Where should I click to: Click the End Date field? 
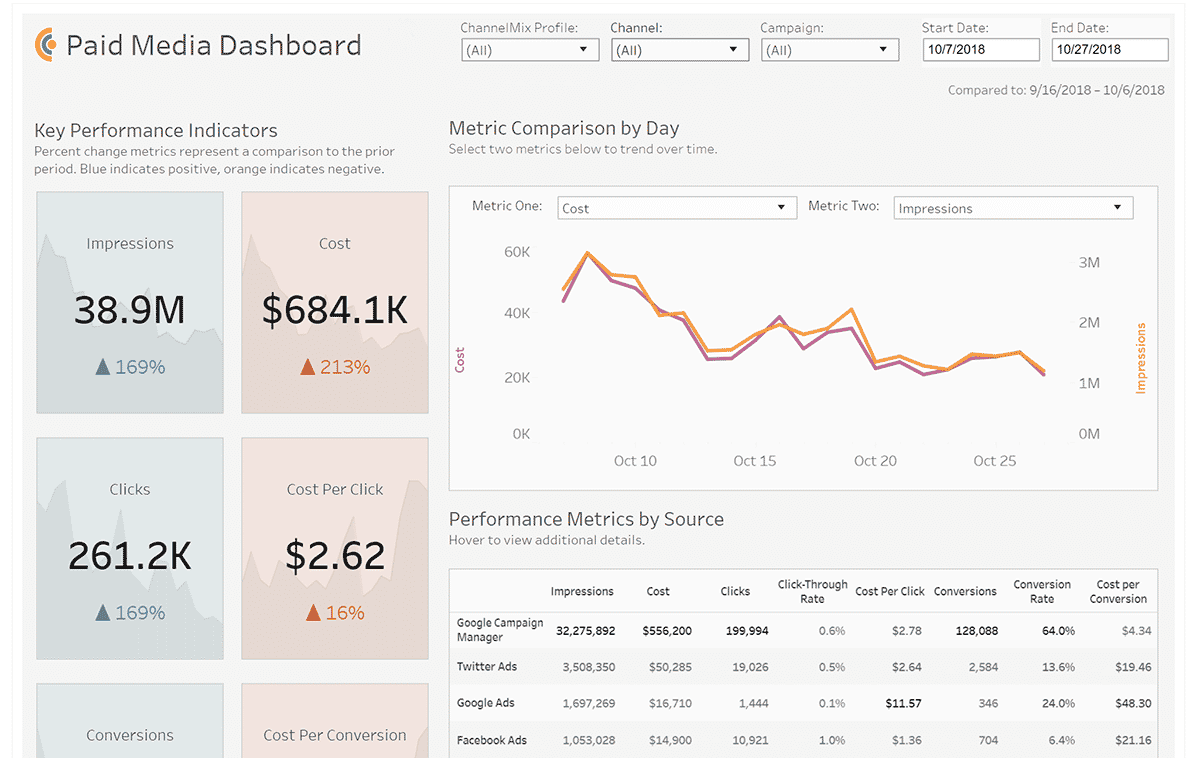pos(1110,49)
